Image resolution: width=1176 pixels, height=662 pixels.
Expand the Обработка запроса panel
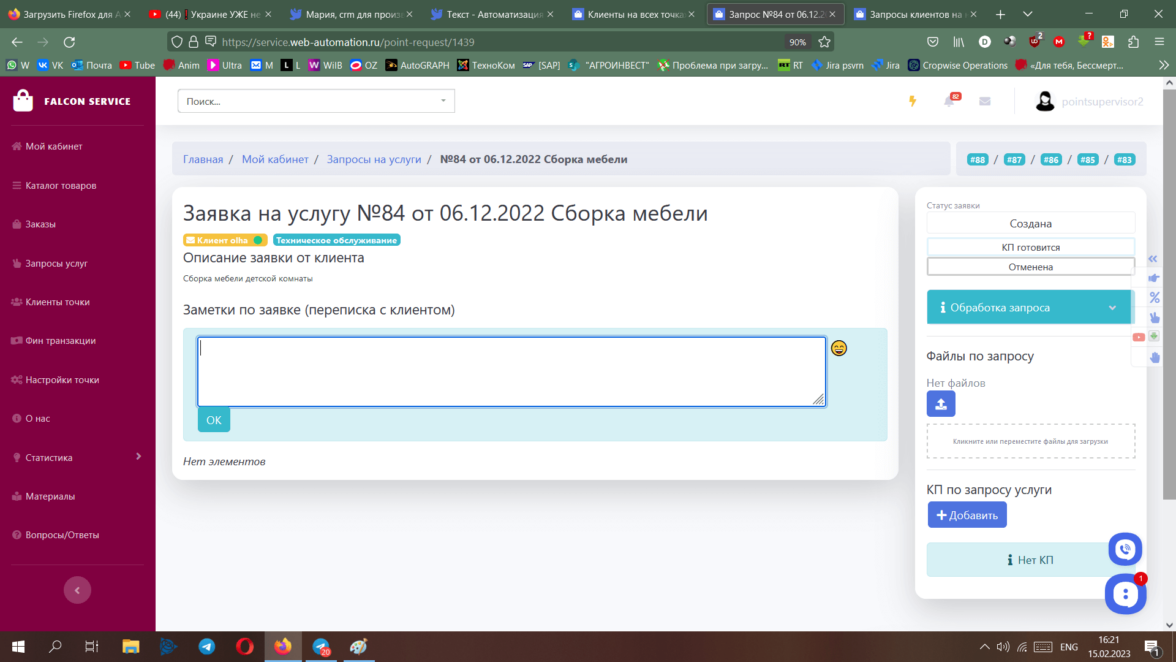[x=1028, y=308]
